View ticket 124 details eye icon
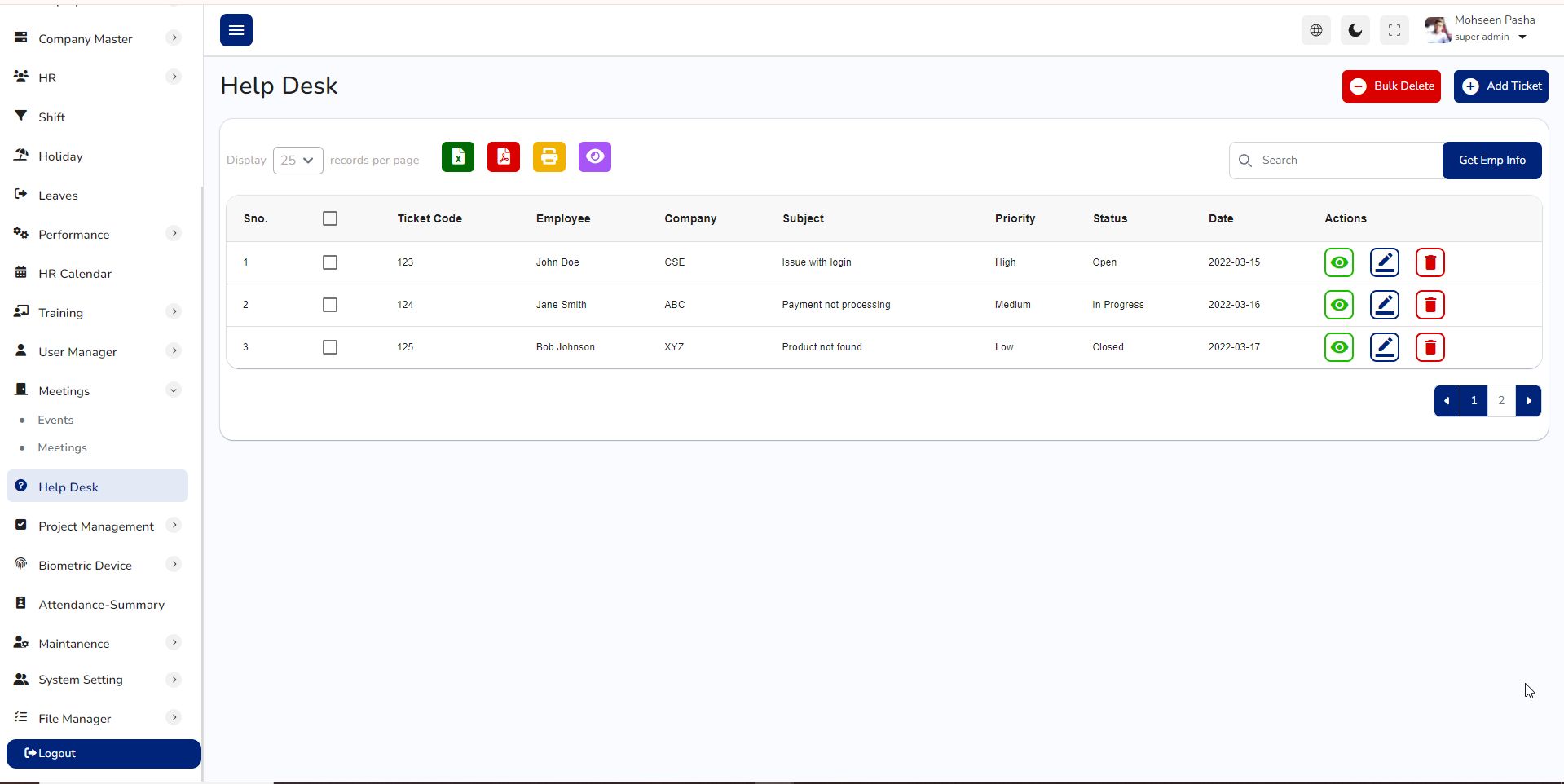 click(x=1339, y=305)
